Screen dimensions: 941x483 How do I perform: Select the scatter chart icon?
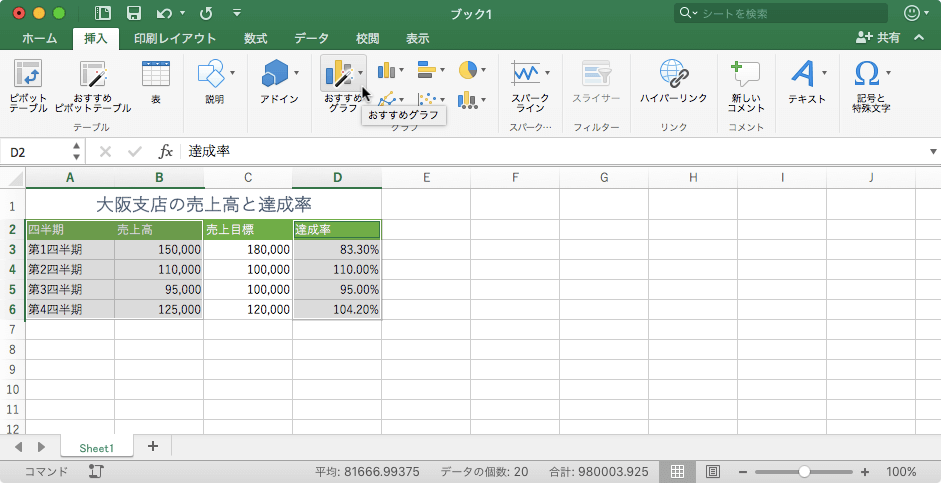[427, 99]
